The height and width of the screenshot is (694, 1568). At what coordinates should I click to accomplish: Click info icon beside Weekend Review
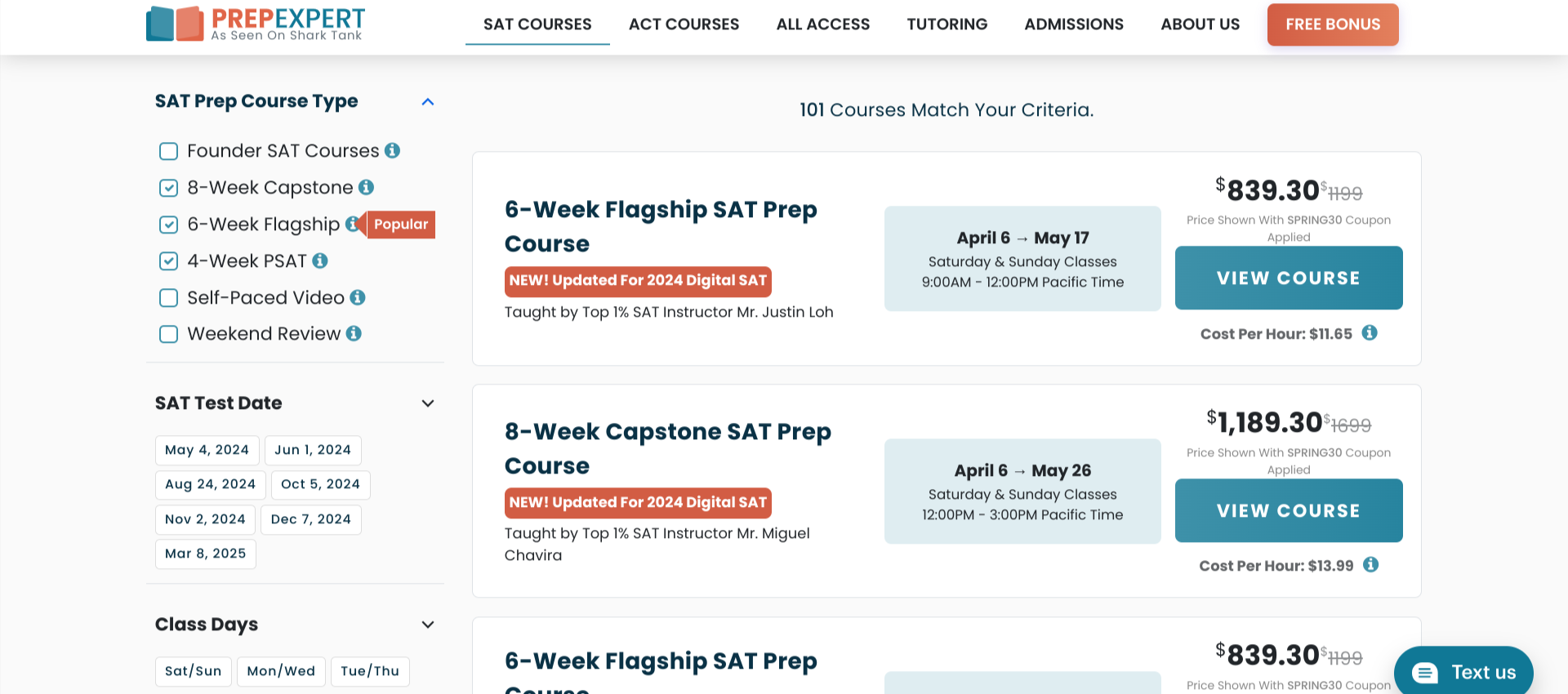point(354,333)
